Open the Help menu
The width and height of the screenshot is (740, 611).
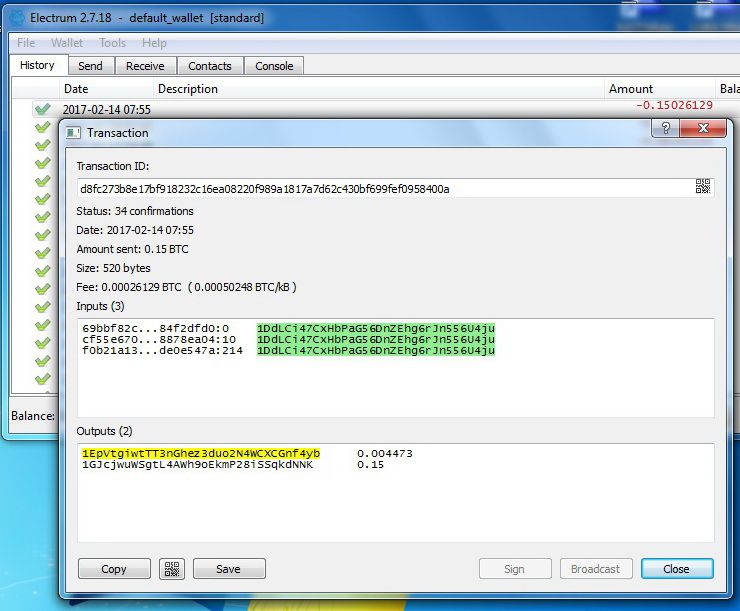point(154,43)
